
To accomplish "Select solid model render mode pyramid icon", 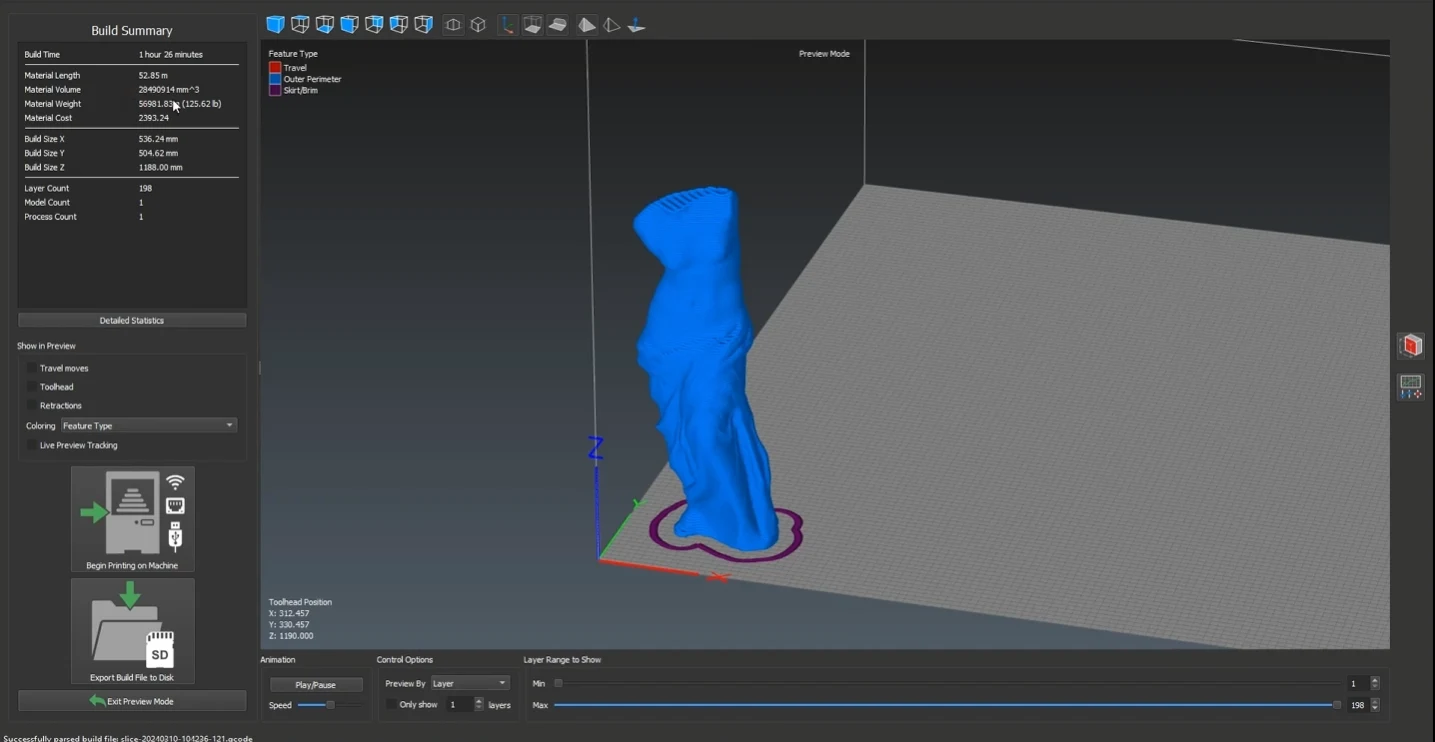I will (x=587, y=24).
